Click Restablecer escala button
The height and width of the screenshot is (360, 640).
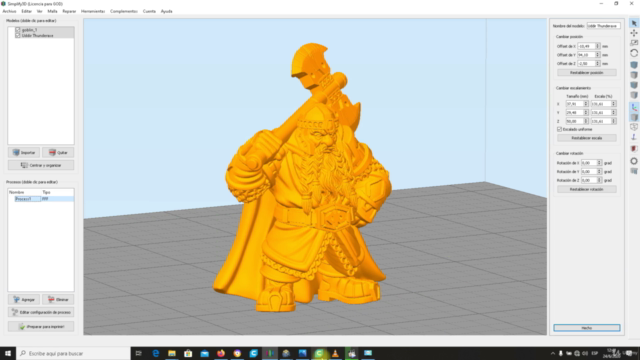coord(587,138)
